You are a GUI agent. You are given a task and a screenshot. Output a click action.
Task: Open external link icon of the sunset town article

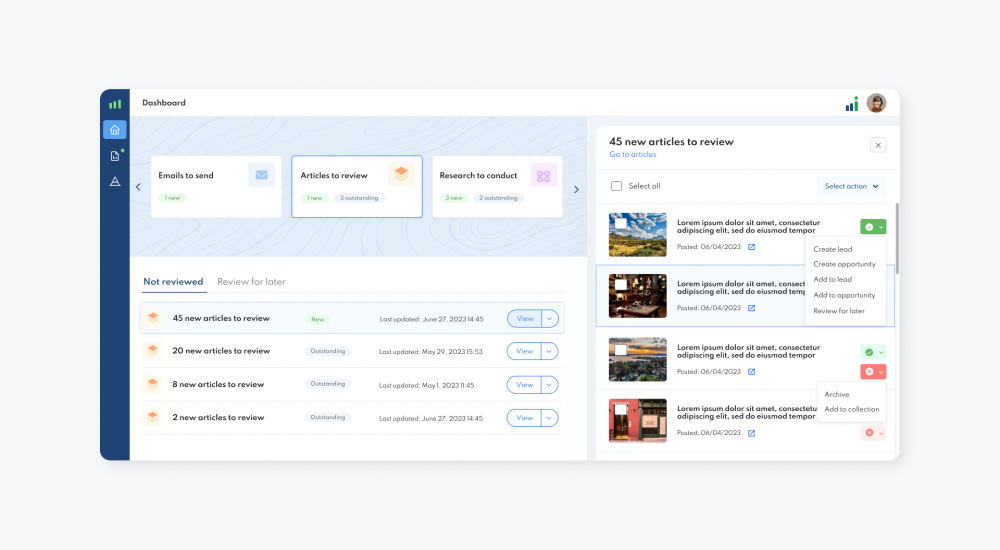[751, 372]
